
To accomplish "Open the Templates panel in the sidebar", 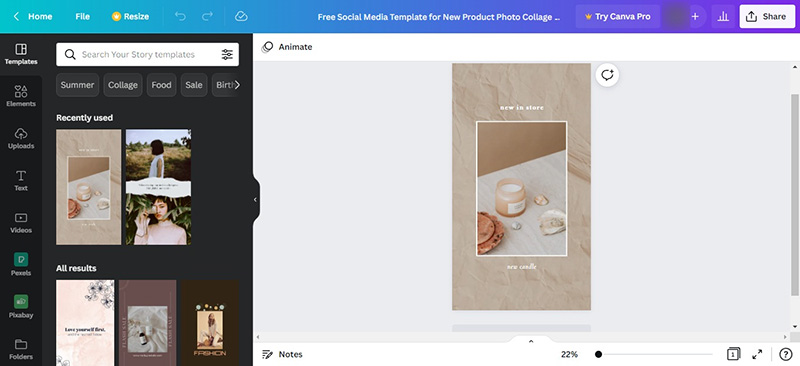I will pos(21,54).
